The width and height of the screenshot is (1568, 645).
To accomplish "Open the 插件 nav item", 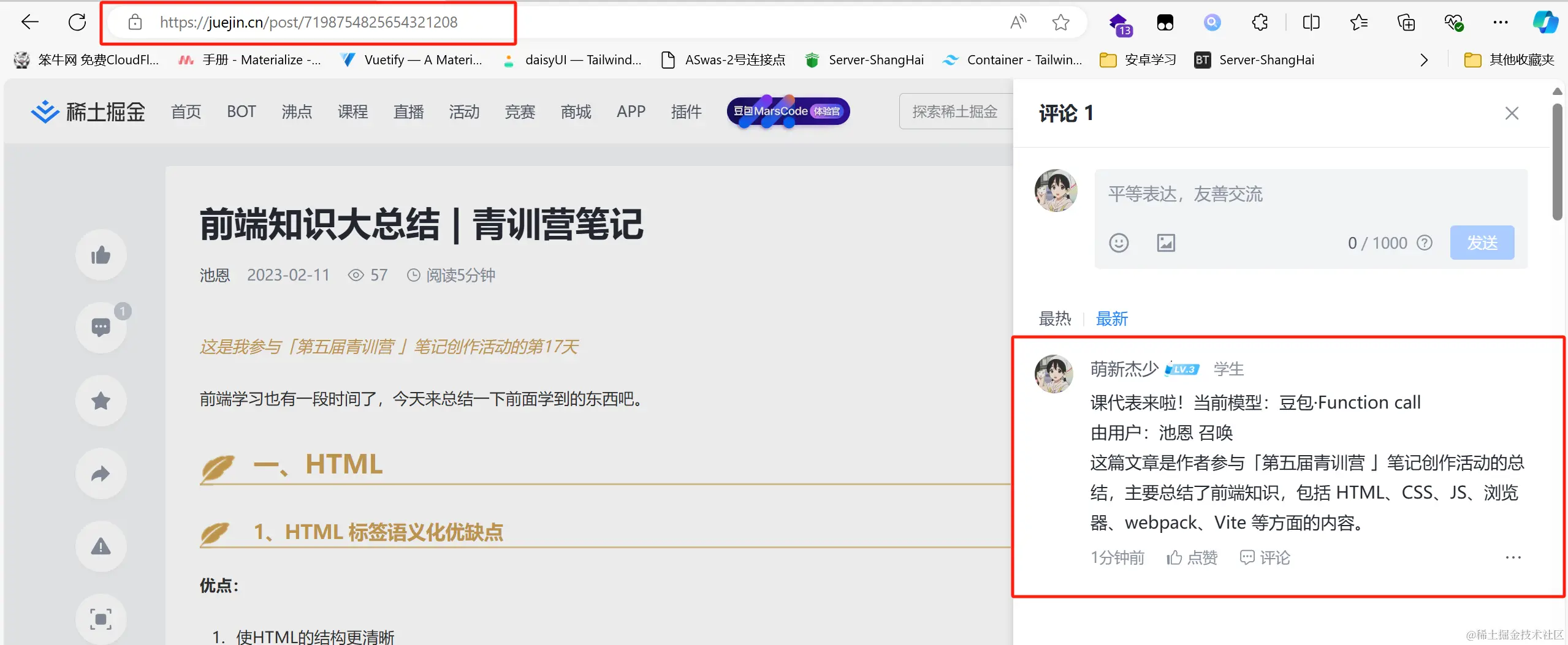I will coord(686,111).
